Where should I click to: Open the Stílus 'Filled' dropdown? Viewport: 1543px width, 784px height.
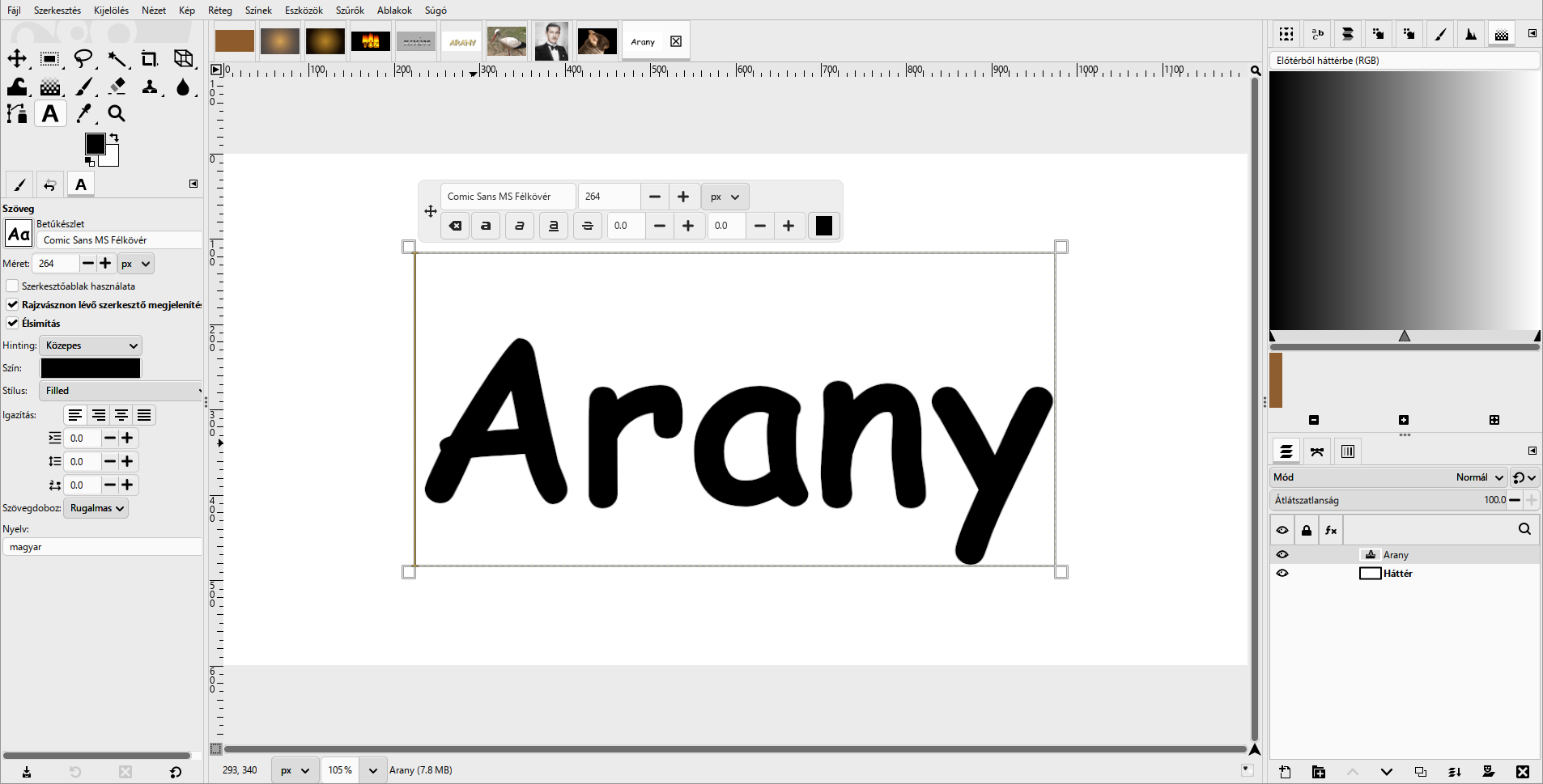121,391
